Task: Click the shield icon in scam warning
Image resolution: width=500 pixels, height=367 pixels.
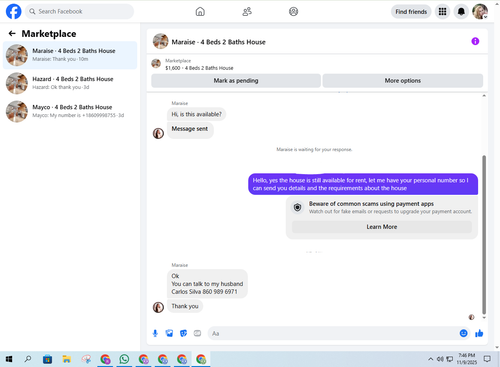Action: tap(297, 208)
